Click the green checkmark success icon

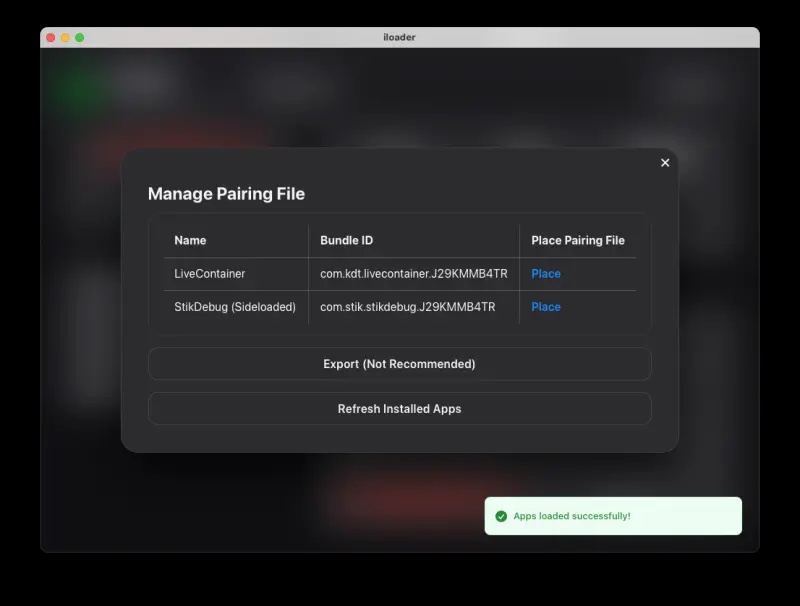[x=501, y=516]
